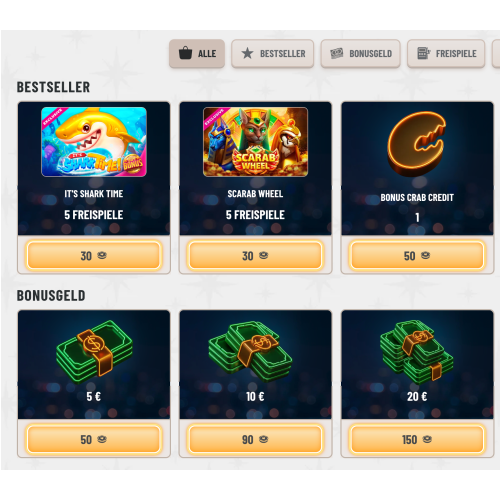This screenshot has height=500, width=500.
Task: Click the 20 € cash stack icon
Action: coord(417,352)
